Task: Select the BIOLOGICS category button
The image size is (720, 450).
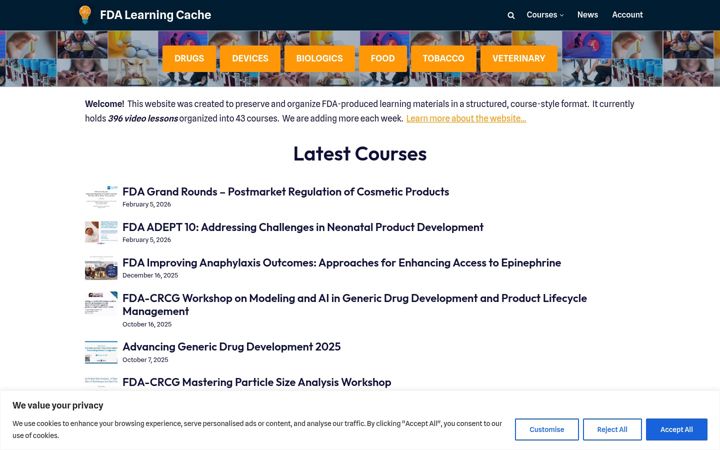Action: (x=319, y=58)
